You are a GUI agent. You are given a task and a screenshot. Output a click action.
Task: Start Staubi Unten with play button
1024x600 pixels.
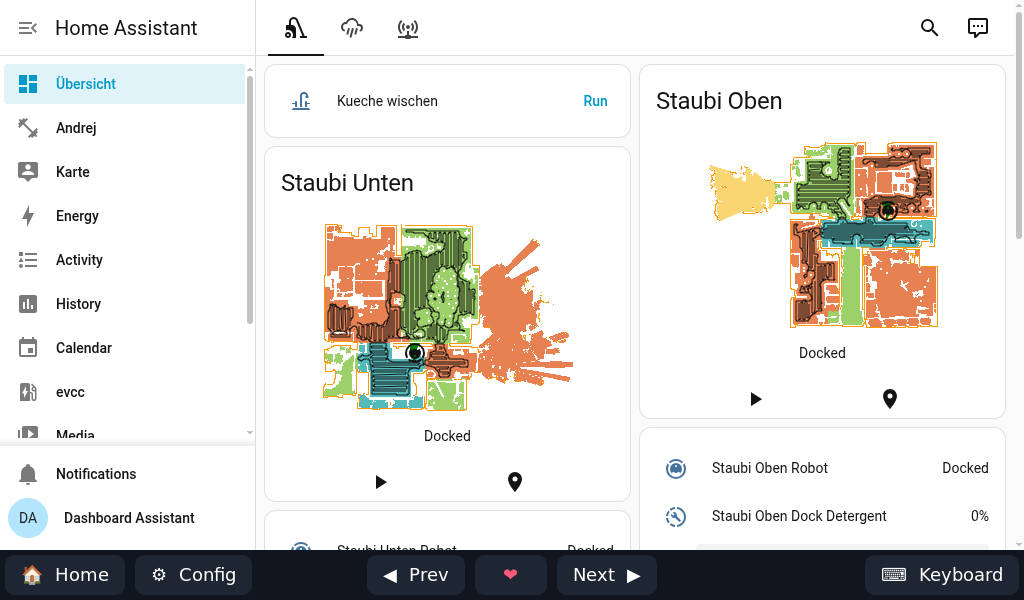click(381, 482)
